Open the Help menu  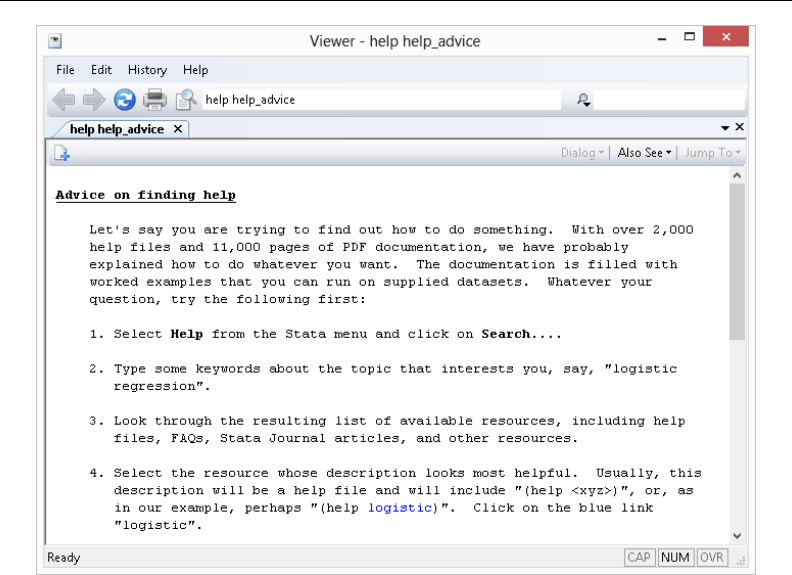point(195,70)
